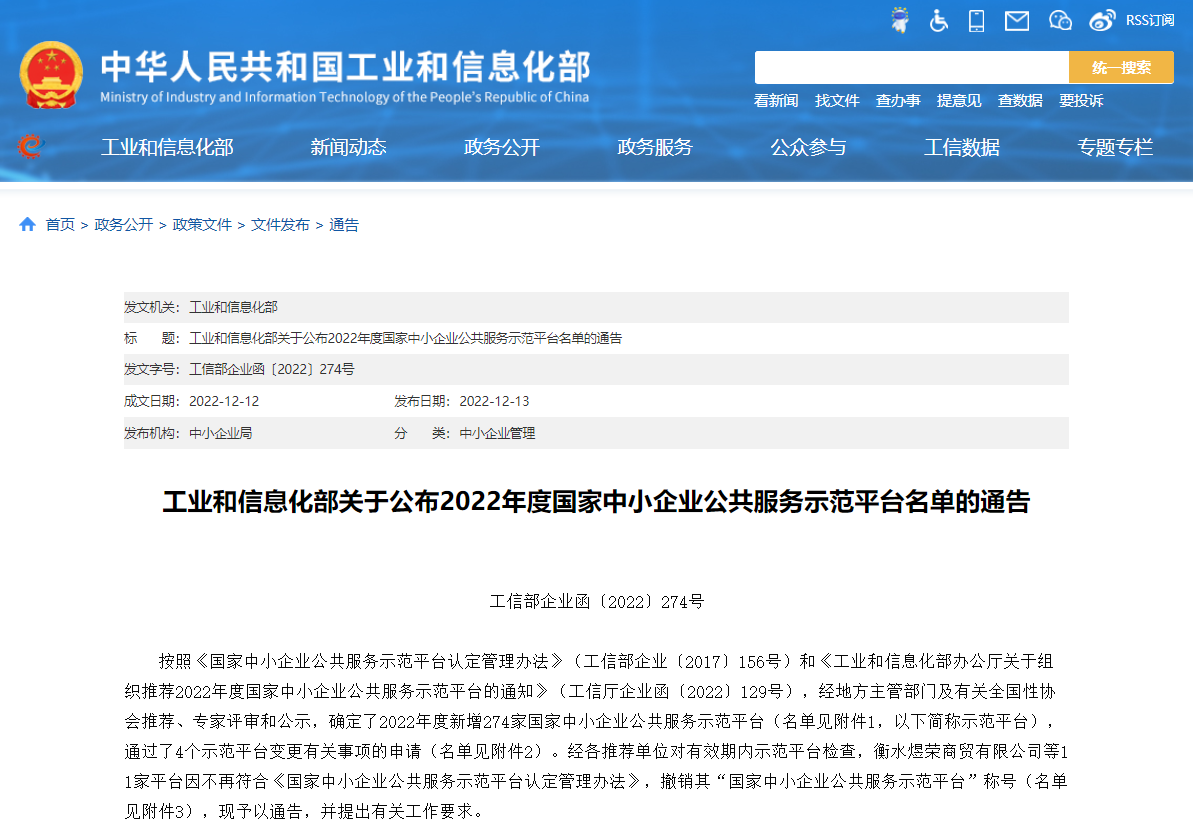Click the accessibility wheelchair icon
Viewport: 1193px width, 833px height.
click(x=938, y=19)
